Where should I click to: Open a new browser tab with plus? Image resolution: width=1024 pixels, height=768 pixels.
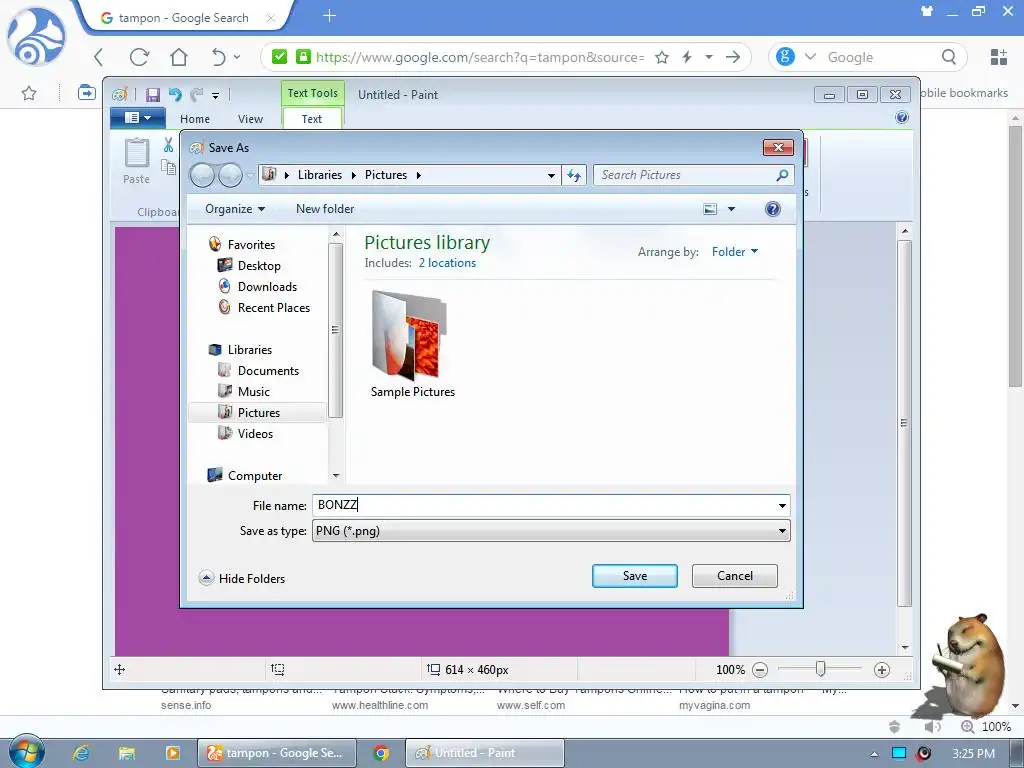pyautogui.click(x=329, y=16)
